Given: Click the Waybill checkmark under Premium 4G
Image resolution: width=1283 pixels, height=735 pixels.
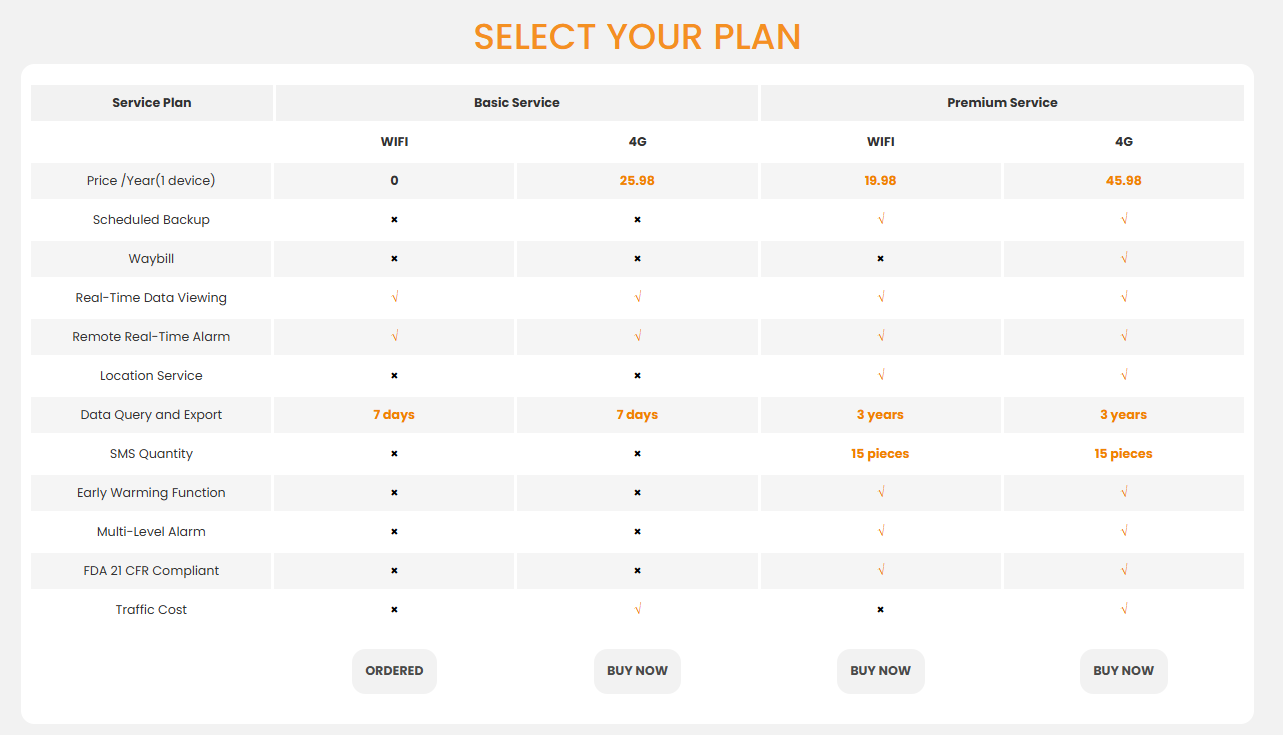Looking at the screenshot, I should point(1124,258).
